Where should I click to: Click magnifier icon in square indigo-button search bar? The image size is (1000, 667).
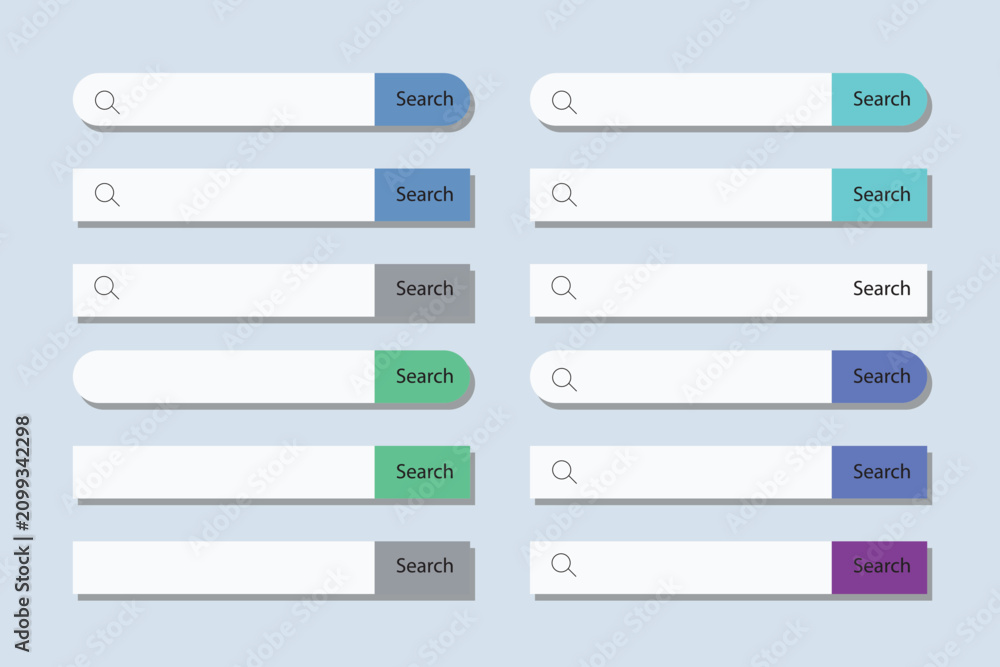[x=564, y=472]
